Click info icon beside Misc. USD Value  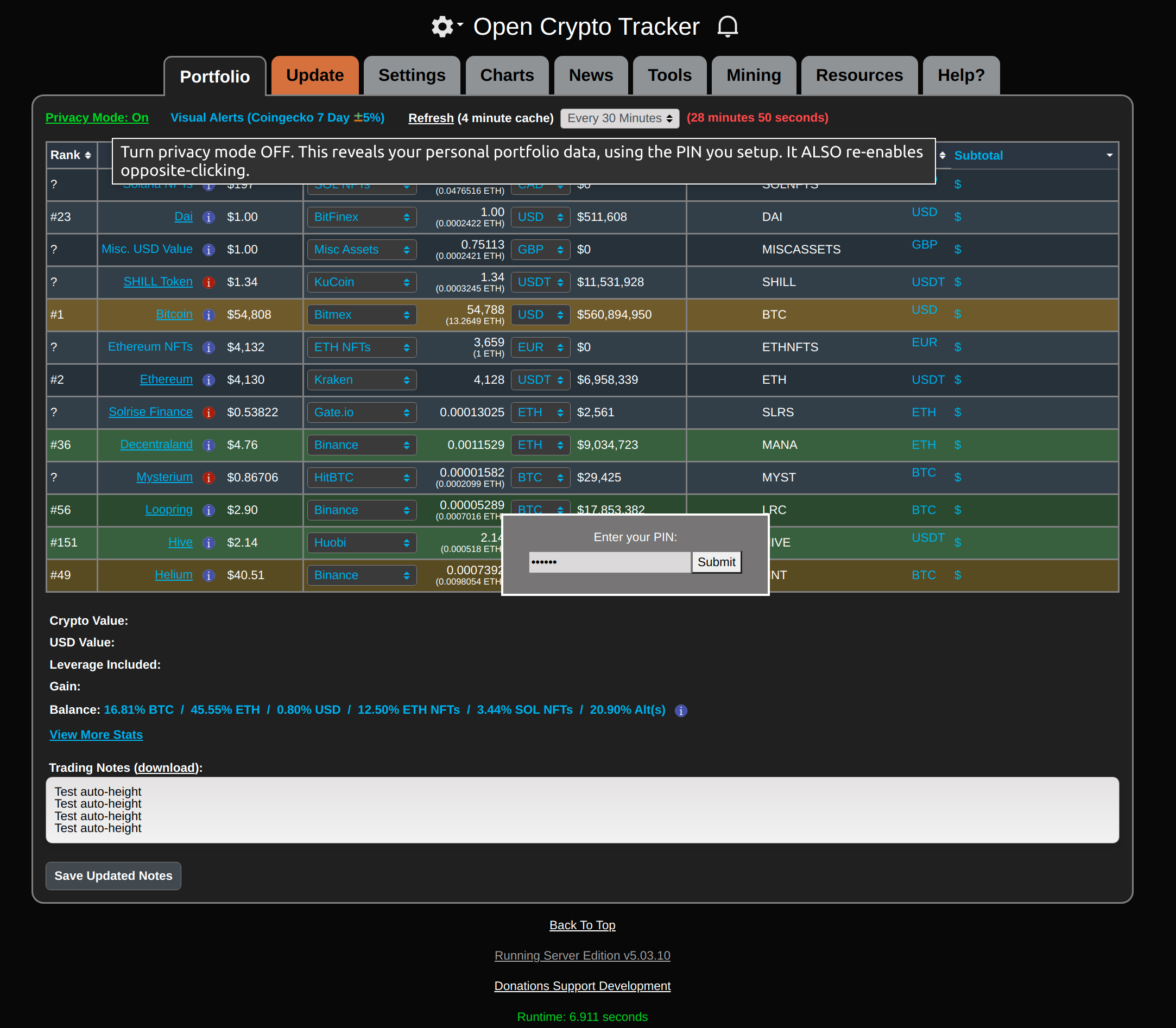(x=209, y=250)
